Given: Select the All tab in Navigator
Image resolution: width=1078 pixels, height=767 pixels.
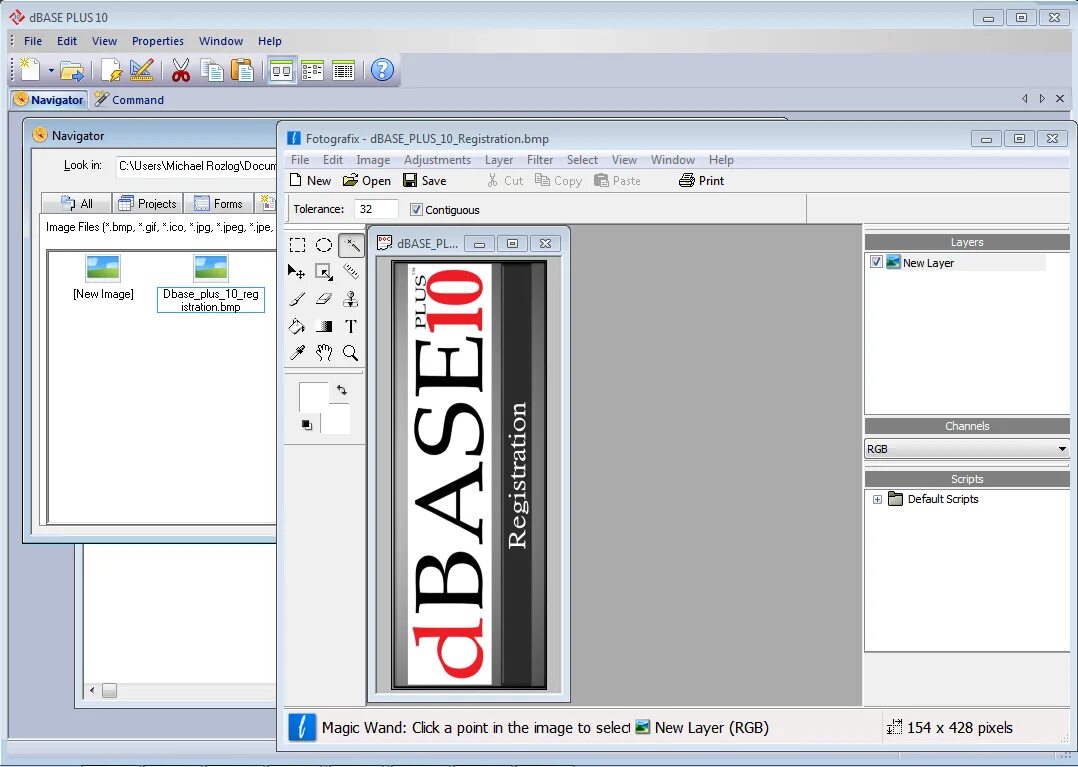Looking at the screenshot, I should (x=76, y=203).
